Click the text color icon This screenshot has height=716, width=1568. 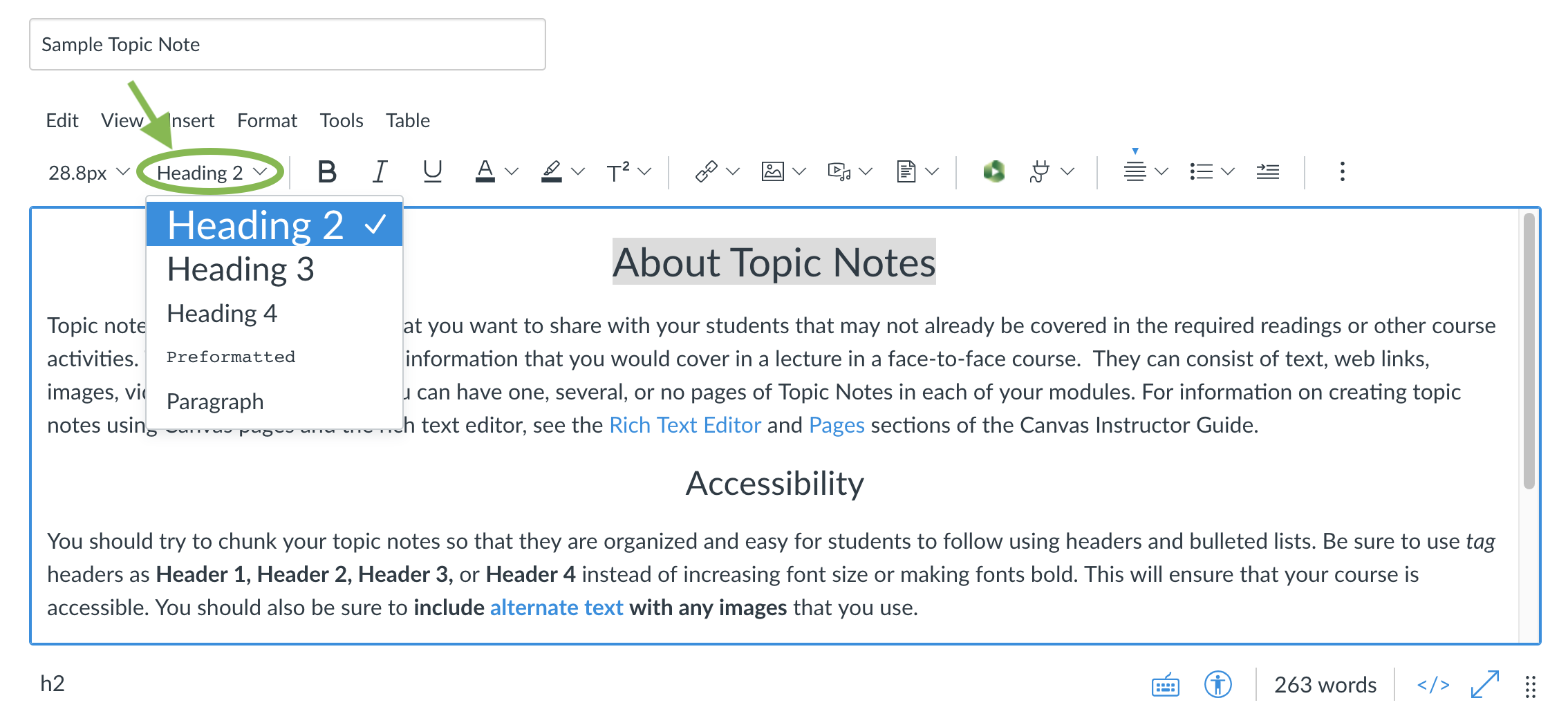pos(485,171)
